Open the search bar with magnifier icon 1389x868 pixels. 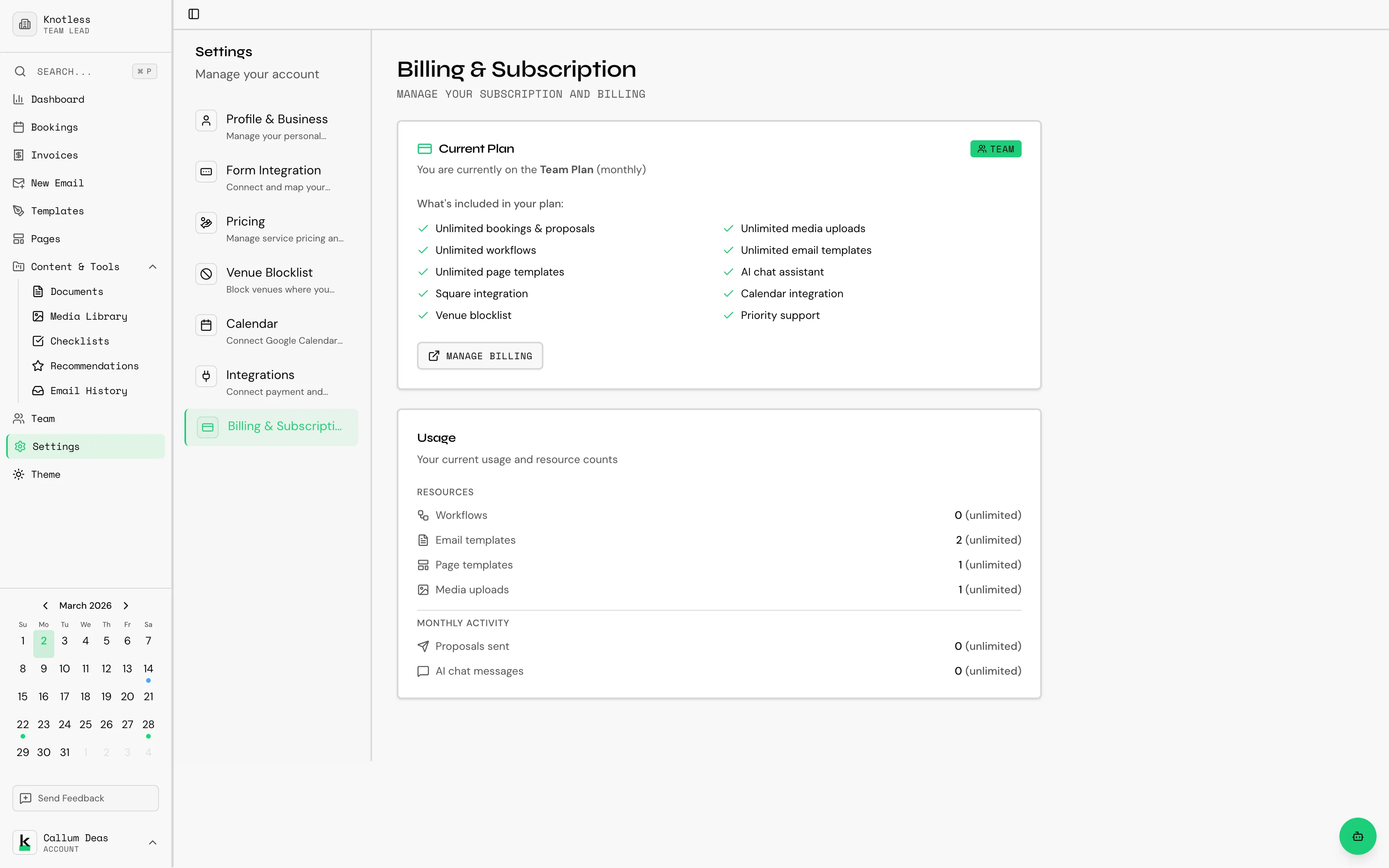click(20, 71)
